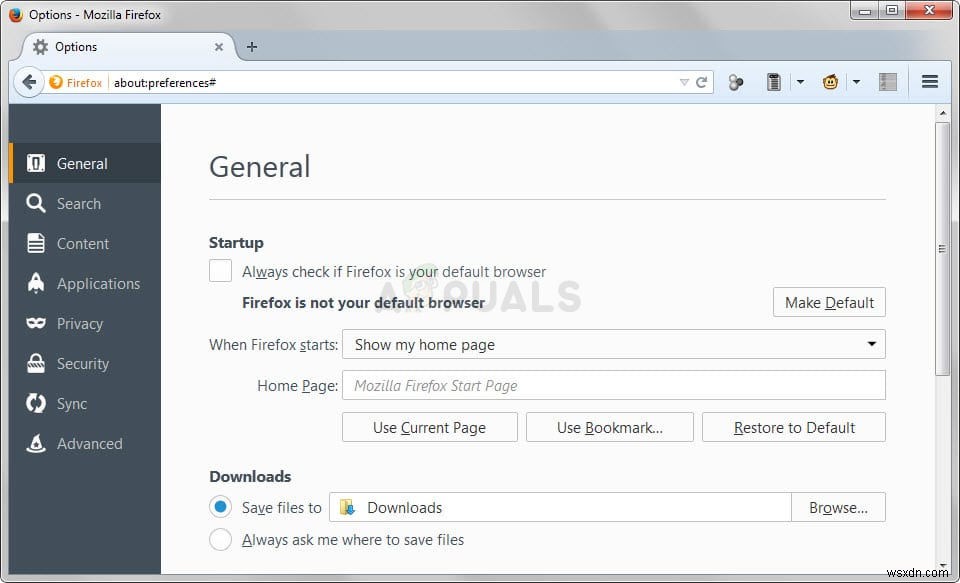Click inside the Home Page field
The height and width of the screenshot is (583, 960).
pos(612,385)
